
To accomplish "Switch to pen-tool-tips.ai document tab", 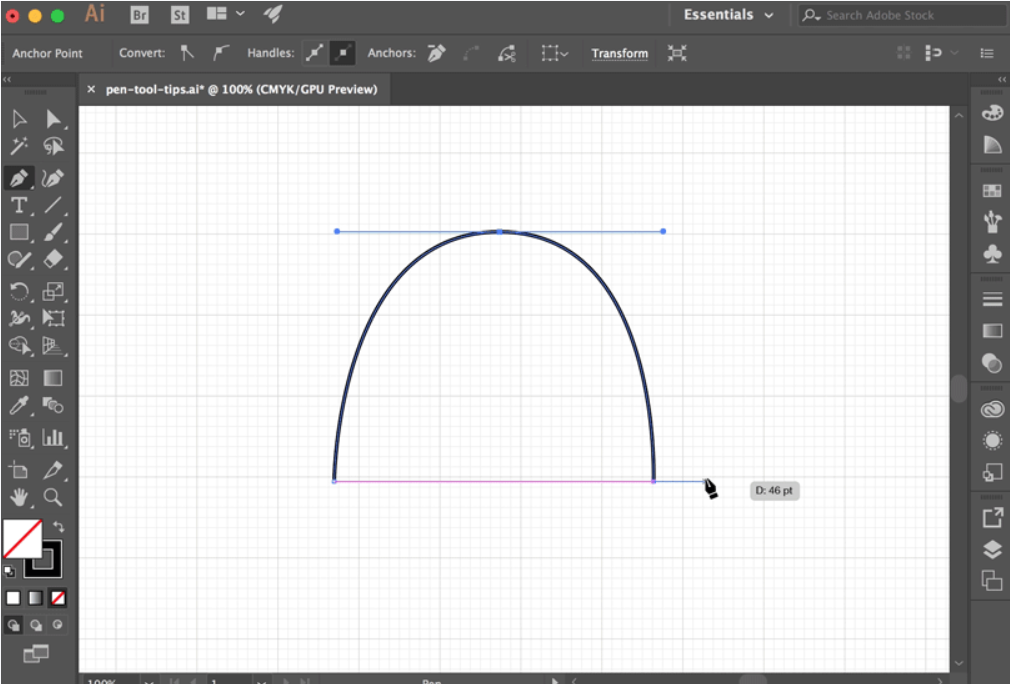I will [x=241, y=89].
